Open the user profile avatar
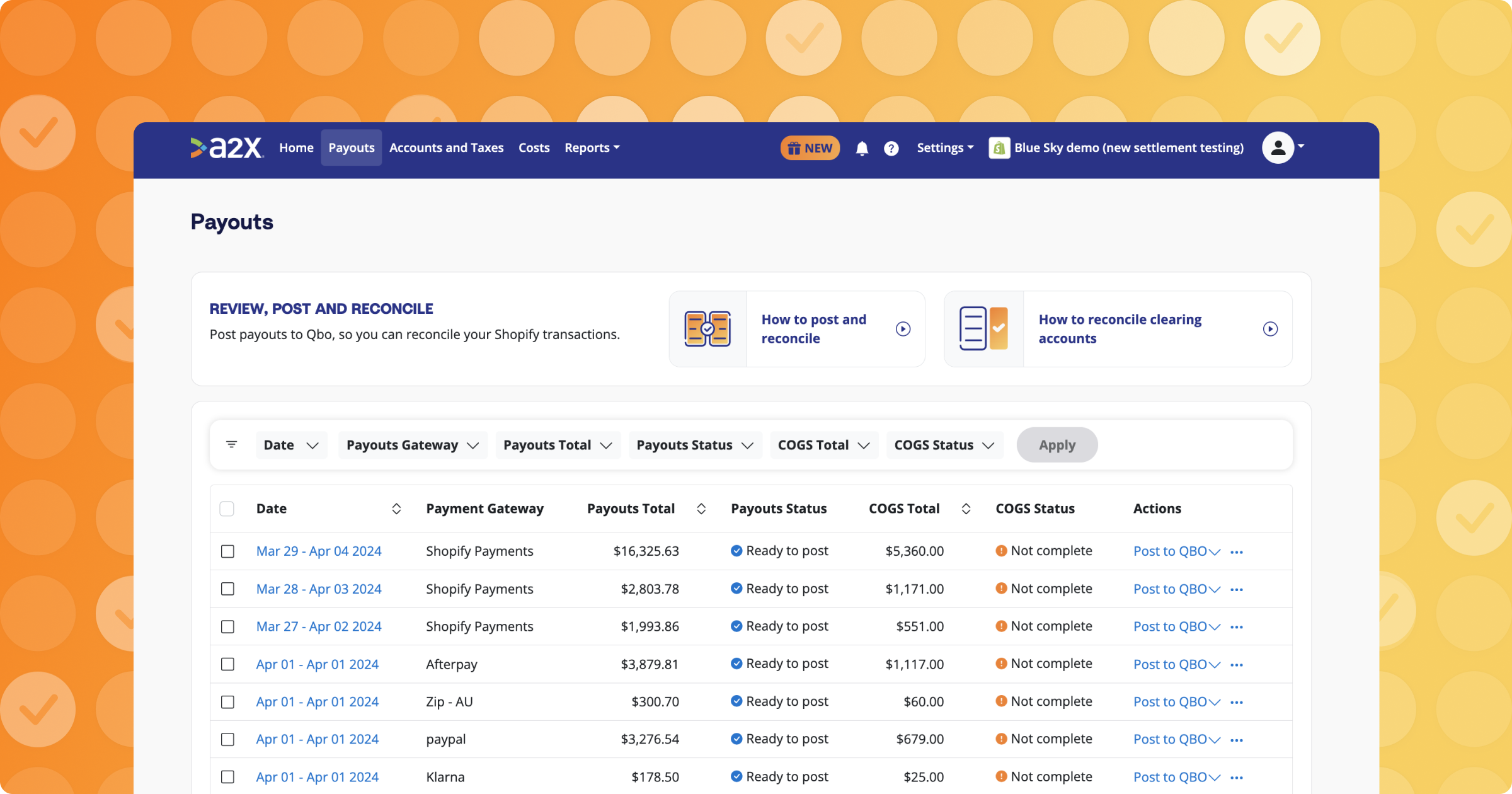 (1278, 147)
